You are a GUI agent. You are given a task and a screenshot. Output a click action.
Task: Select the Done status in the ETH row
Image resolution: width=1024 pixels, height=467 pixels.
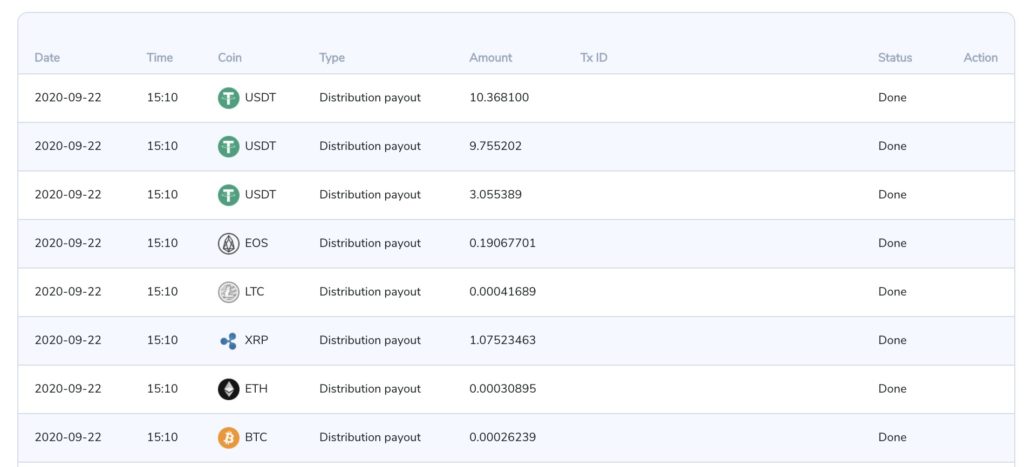pos(892,389)
